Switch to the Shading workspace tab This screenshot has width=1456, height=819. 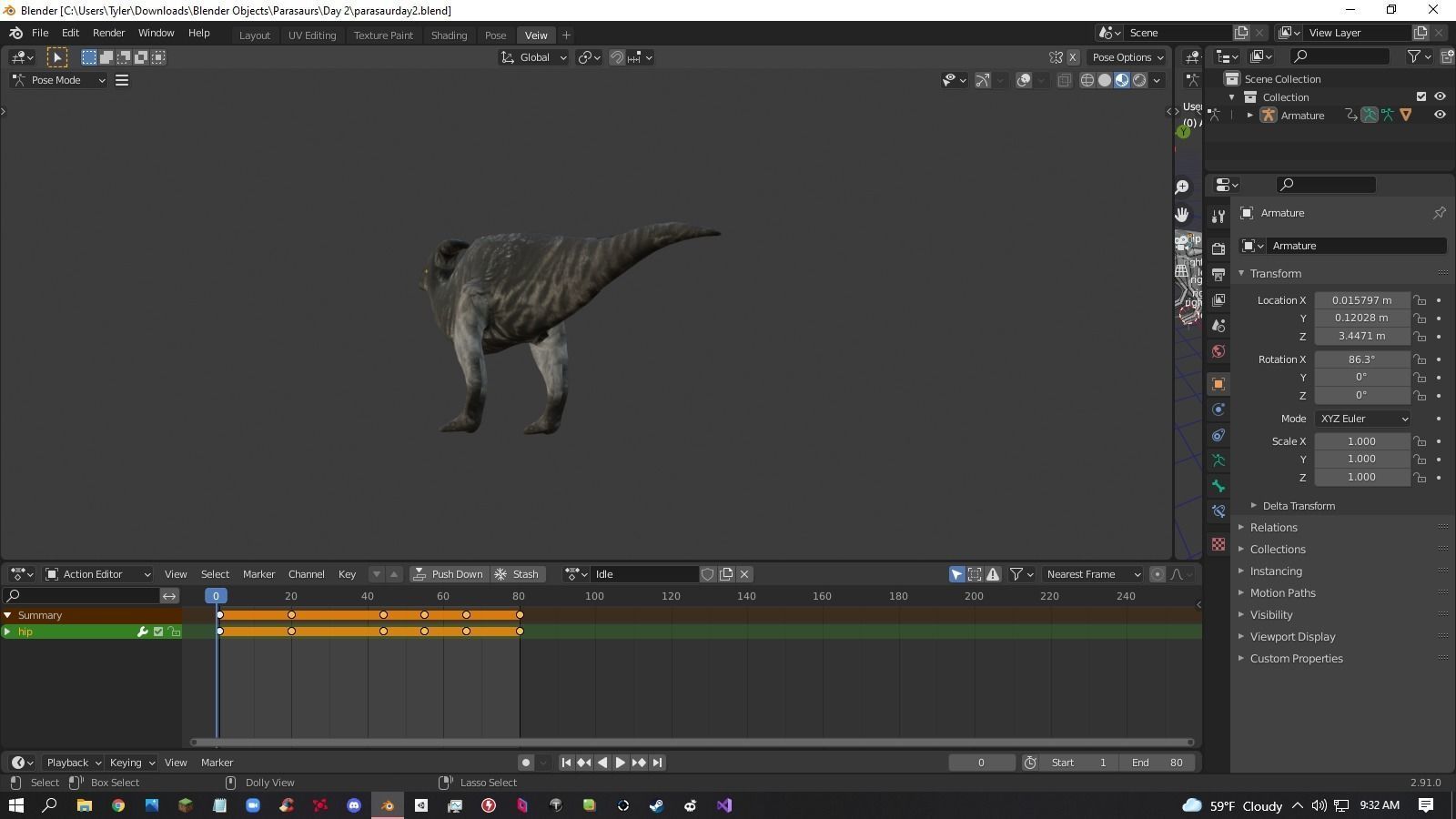pyautogui.click(x=449, y=35)
